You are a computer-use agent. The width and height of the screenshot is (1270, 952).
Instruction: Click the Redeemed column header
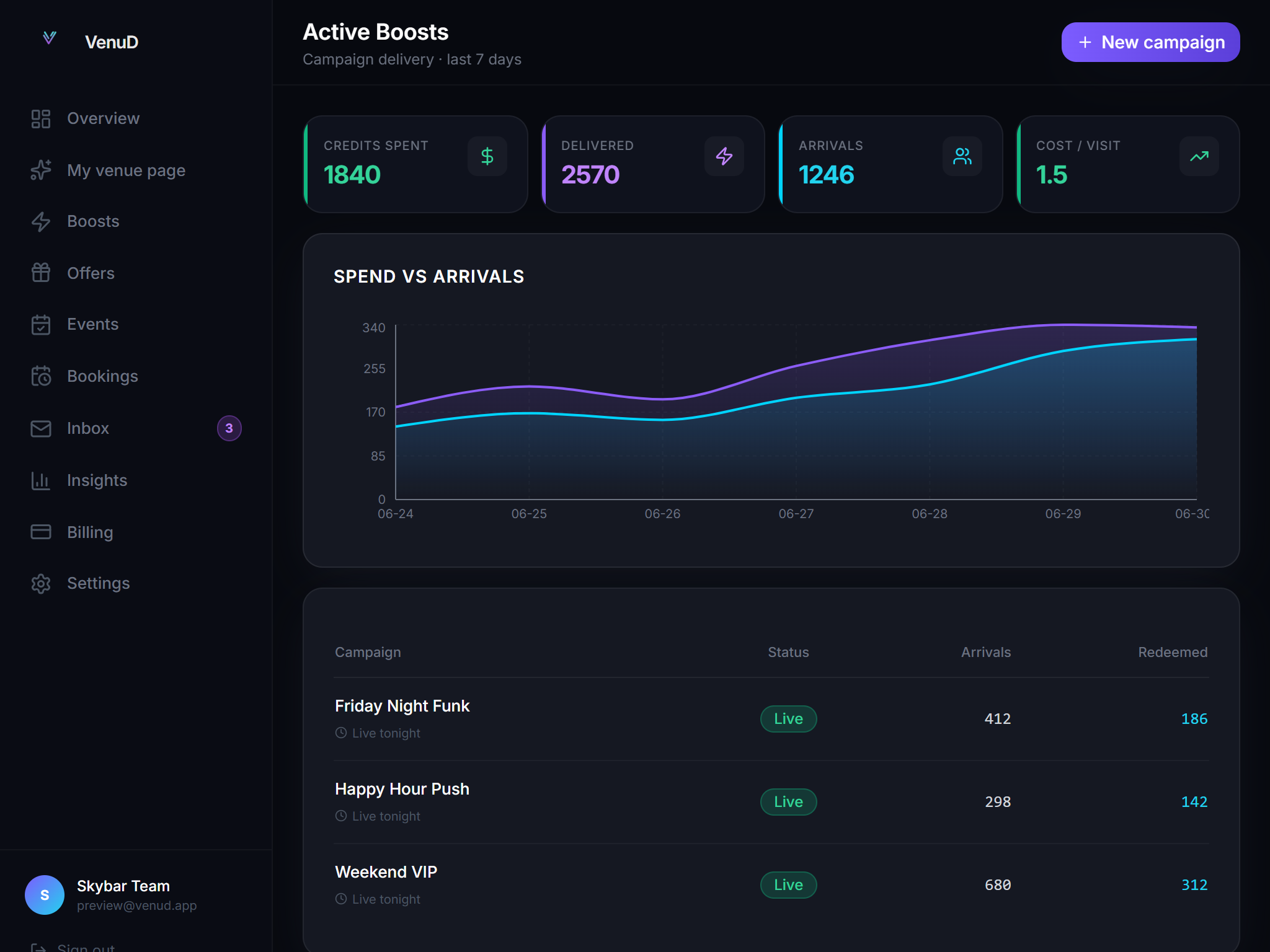click(1173, 652)
